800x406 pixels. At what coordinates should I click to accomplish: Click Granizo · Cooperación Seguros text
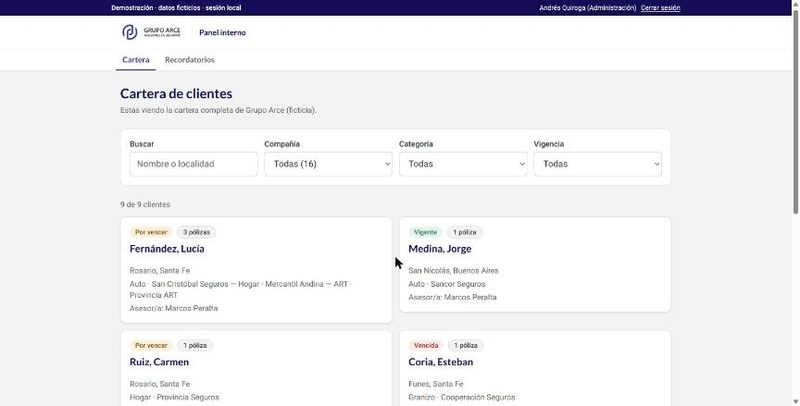coord(462,397)
